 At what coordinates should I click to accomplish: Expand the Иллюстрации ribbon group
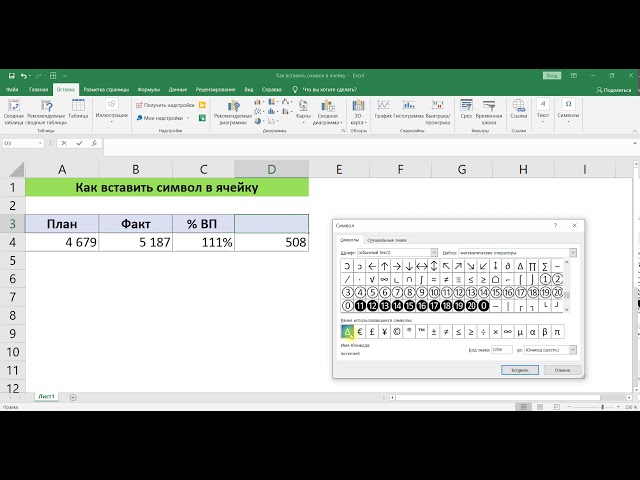click(111, 110)
